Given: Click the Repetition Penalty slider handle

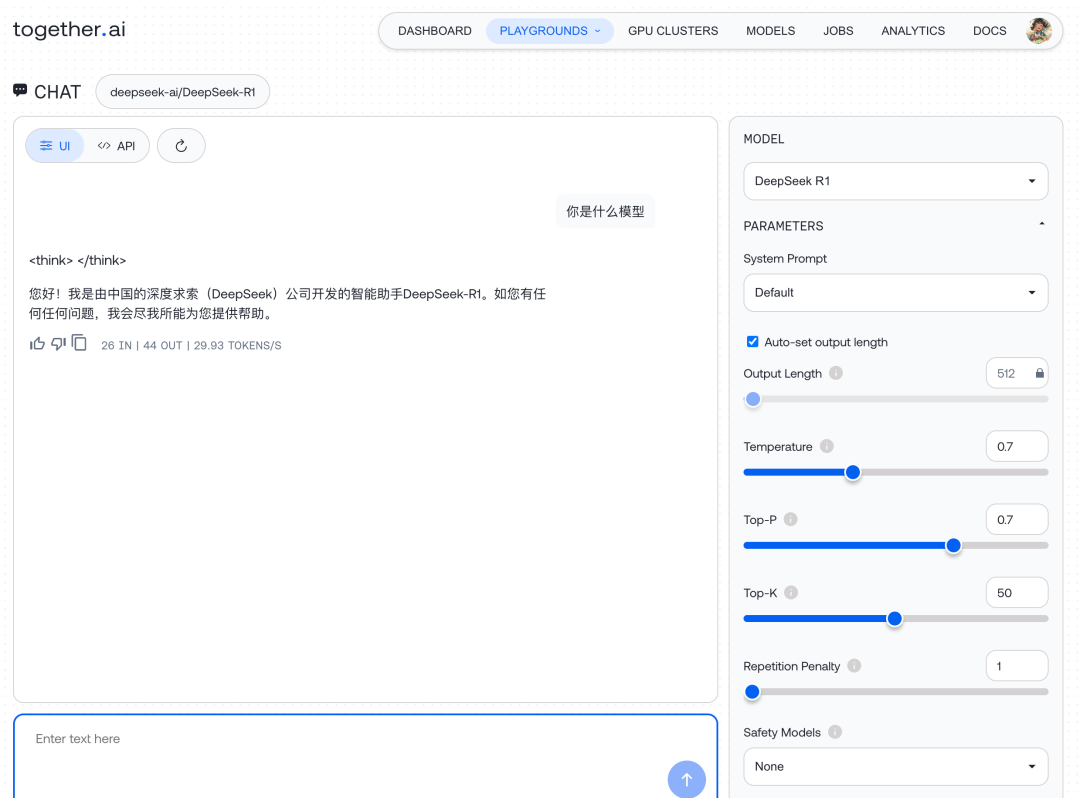Looking at the screenshot, I should [752, 692].
